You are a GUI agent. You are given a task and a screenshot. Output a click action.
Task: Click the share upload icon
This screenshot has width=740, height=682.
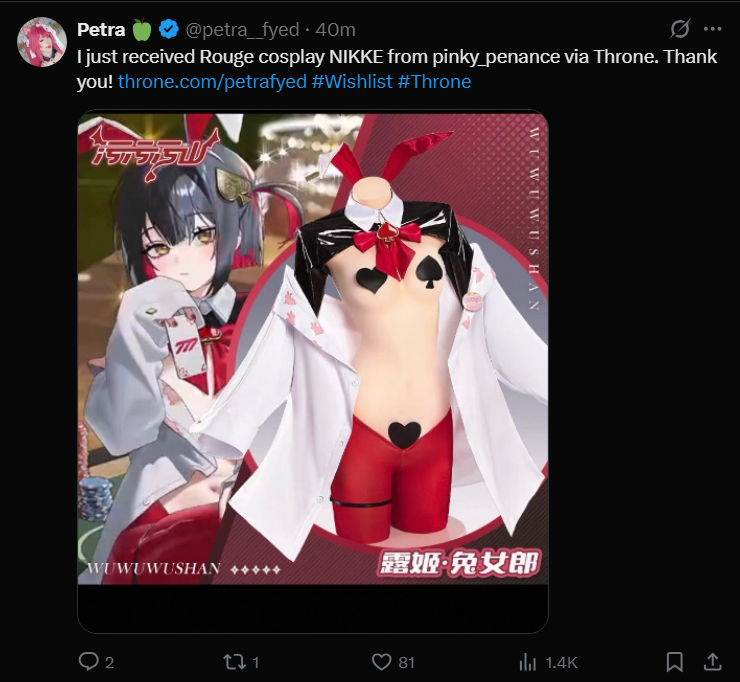point(713,662)
